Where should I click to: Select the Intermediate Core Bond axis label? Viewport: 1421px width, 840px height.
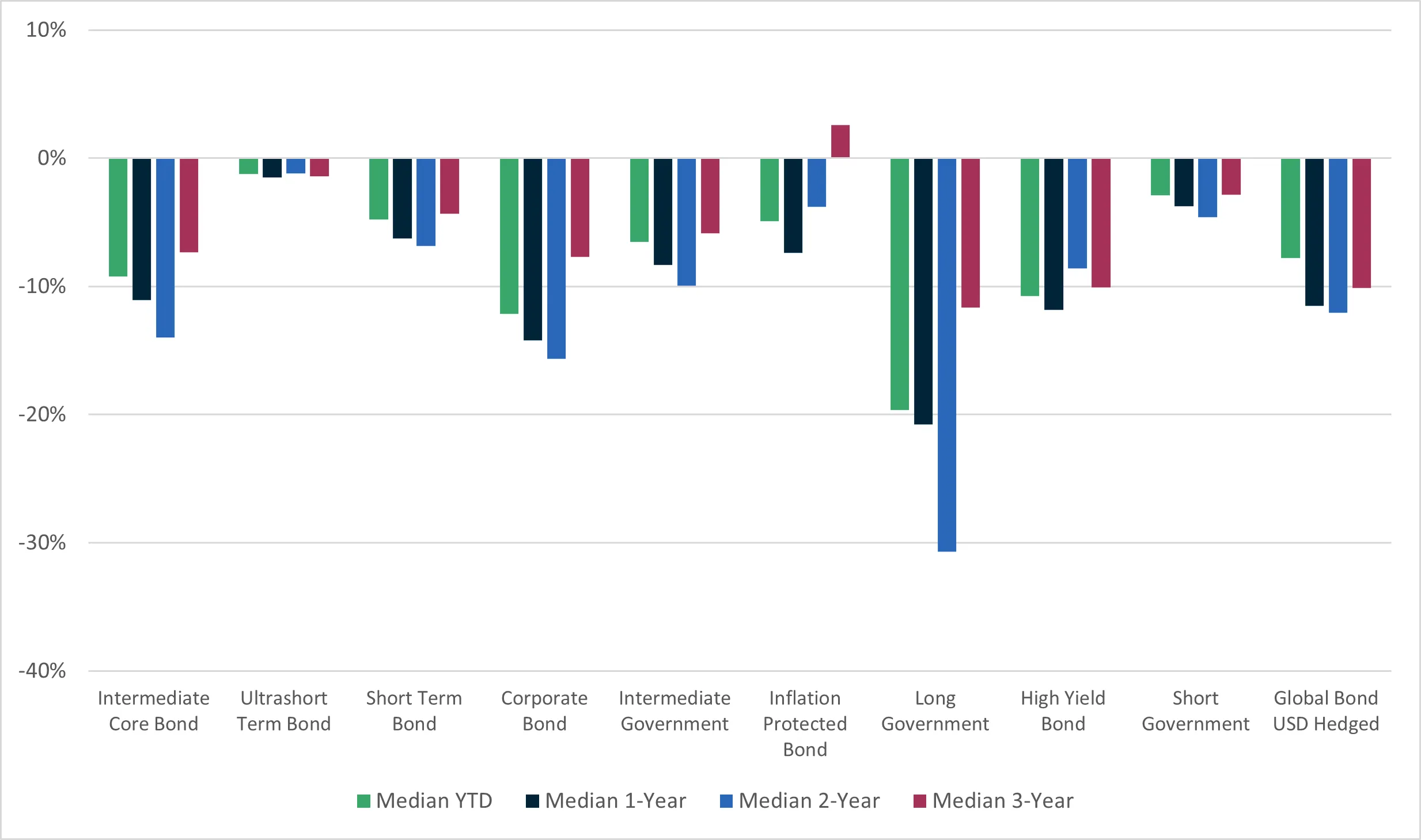pos(153,710)
